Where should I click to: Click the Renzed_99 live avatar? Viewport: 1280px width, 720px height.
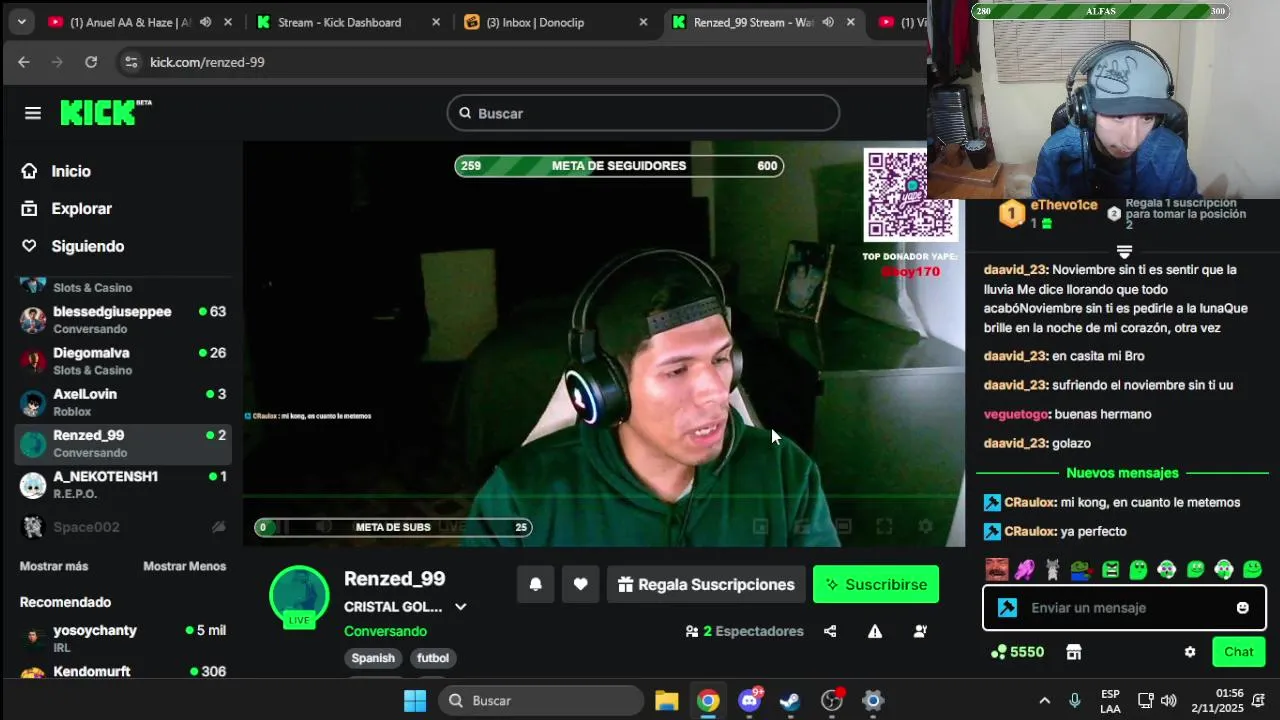pyautogui.click(x=299, y=596)
